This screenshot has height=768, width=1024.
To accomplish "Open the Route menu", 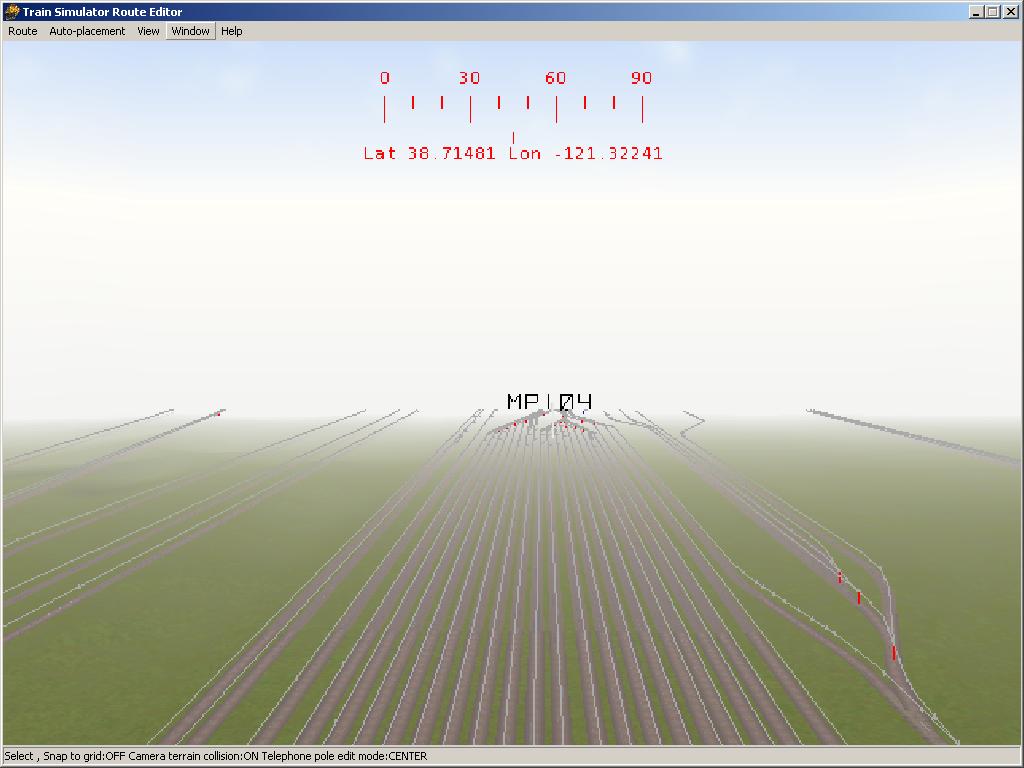I will (x=23, y=31).
